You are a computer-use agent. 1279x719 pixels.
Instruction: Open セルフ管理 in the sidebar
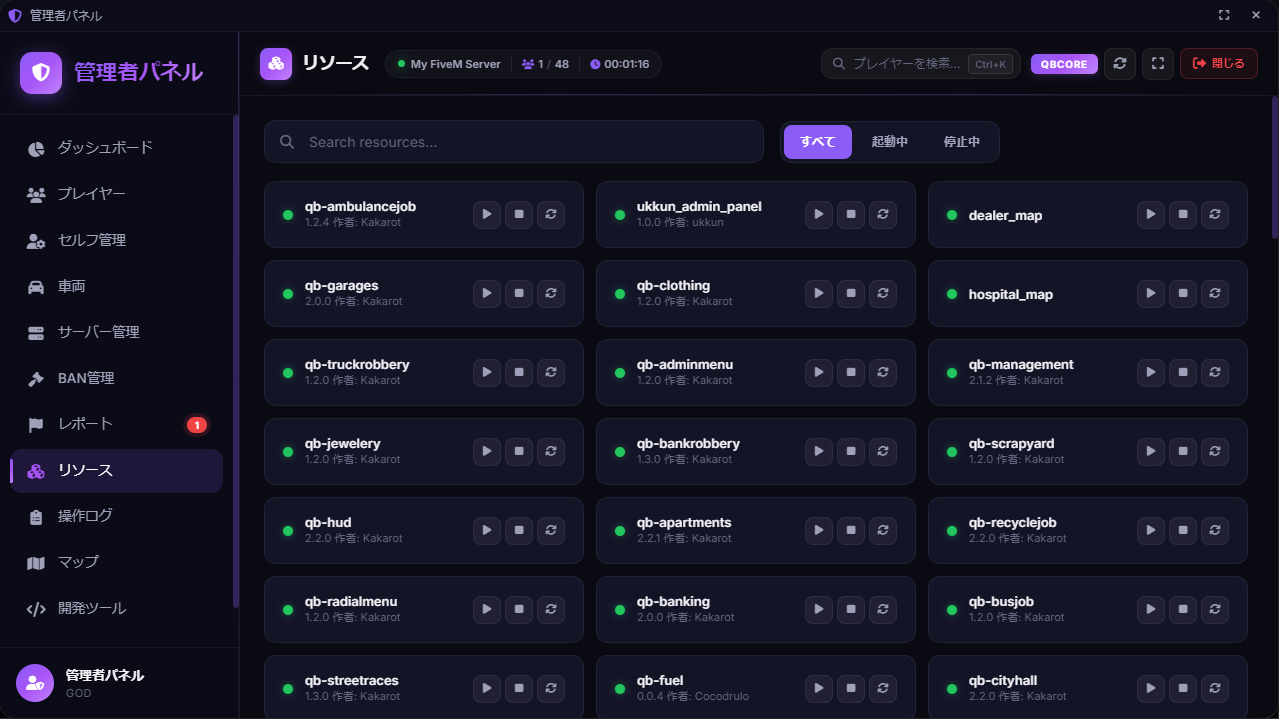tap(117, 240)
